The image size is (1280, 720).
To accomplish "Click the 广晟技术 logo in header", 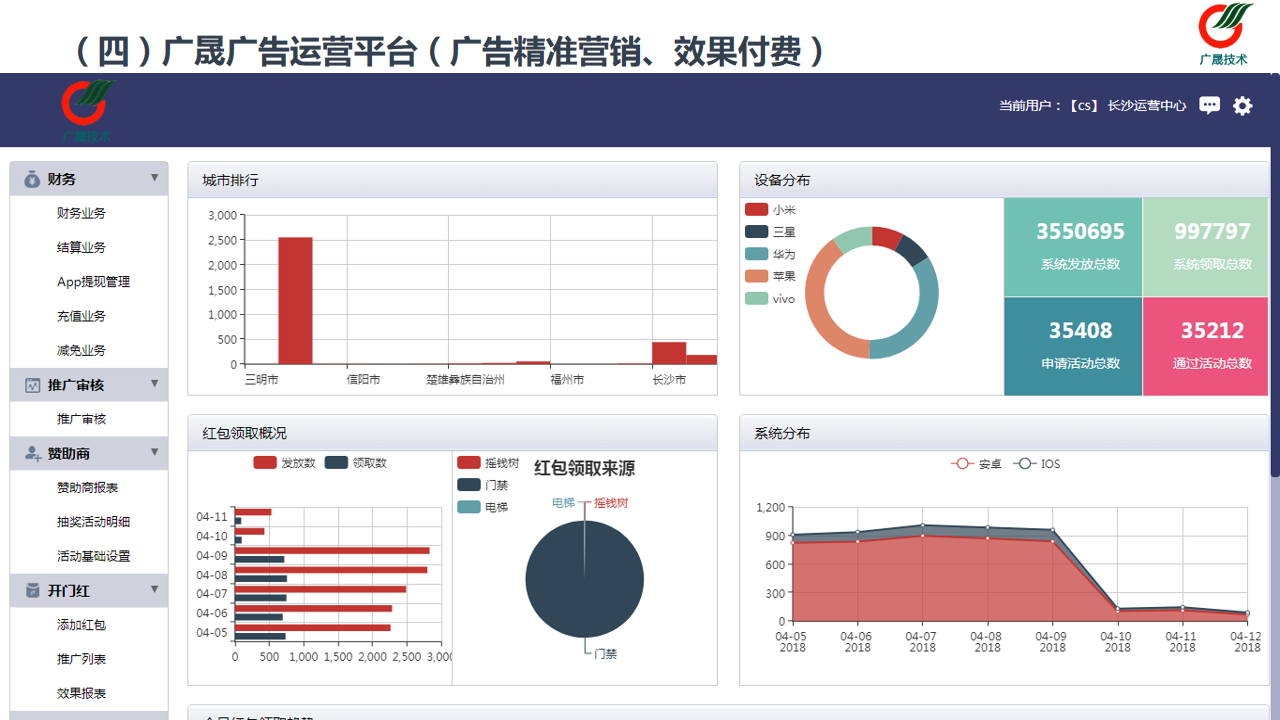I will (x=87, y=110).
